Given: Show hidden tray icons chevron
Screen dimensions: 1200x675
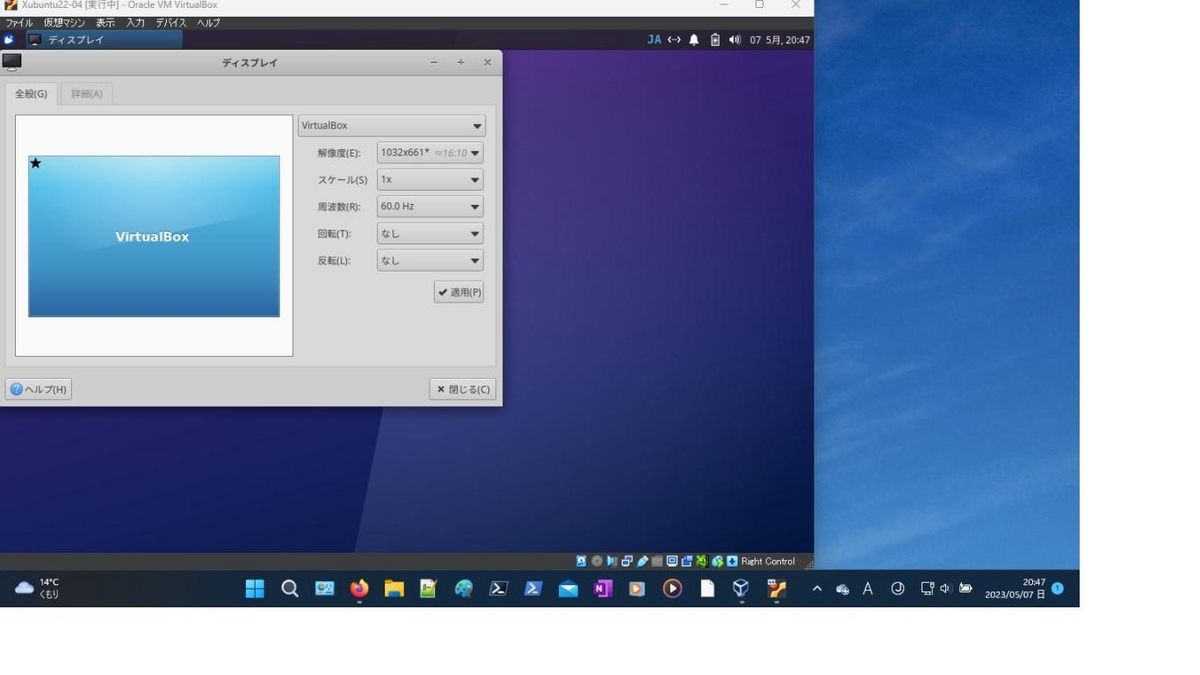Looking at the screenshot, I should (817, 589).
